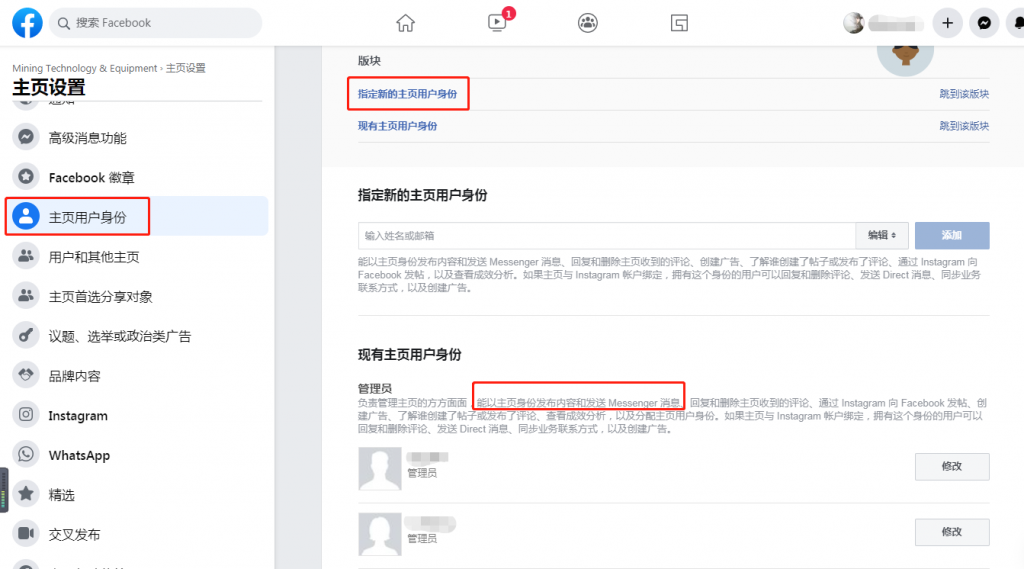This screenshot has width=1024, height=569.
Task: Click 现有主页用户身份 section link
Action: point(398,126)
